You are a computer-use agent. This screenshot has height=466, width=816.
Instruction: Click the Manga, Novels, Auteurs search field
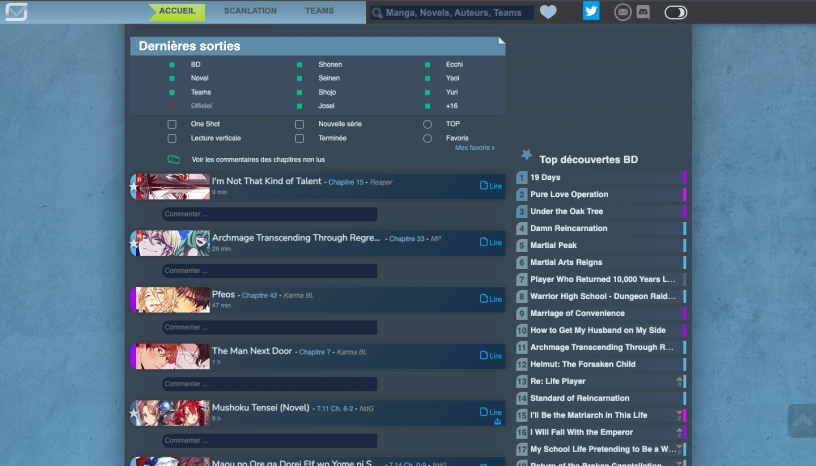pyautogui.click(x=452, y=13)
